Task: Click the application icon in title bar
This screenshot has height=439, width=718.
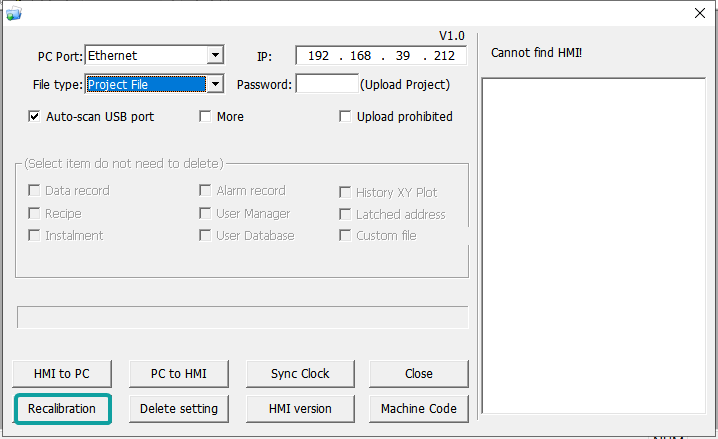Action: 13,13
